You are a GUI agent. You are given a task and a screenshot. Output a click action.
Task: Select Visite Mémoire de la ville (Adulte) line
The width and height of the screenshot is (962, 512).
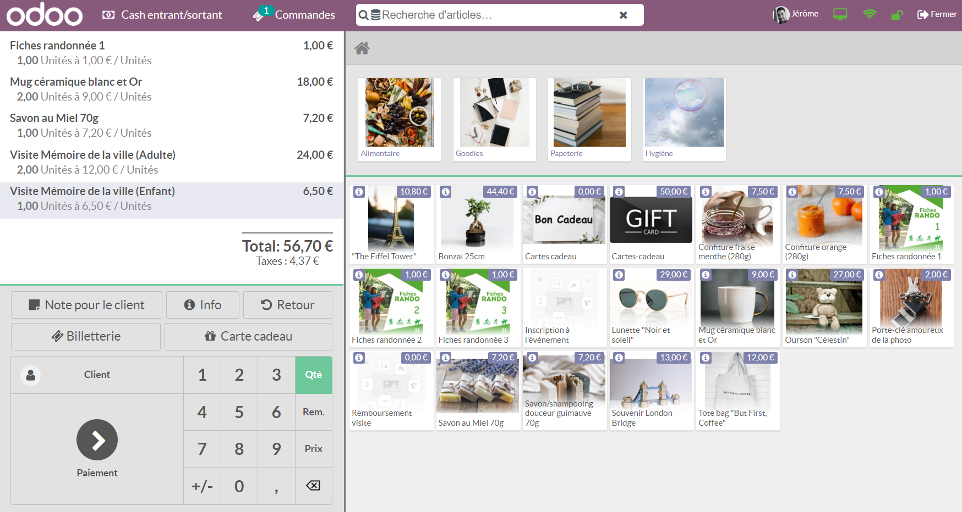[x=172, y=162]
